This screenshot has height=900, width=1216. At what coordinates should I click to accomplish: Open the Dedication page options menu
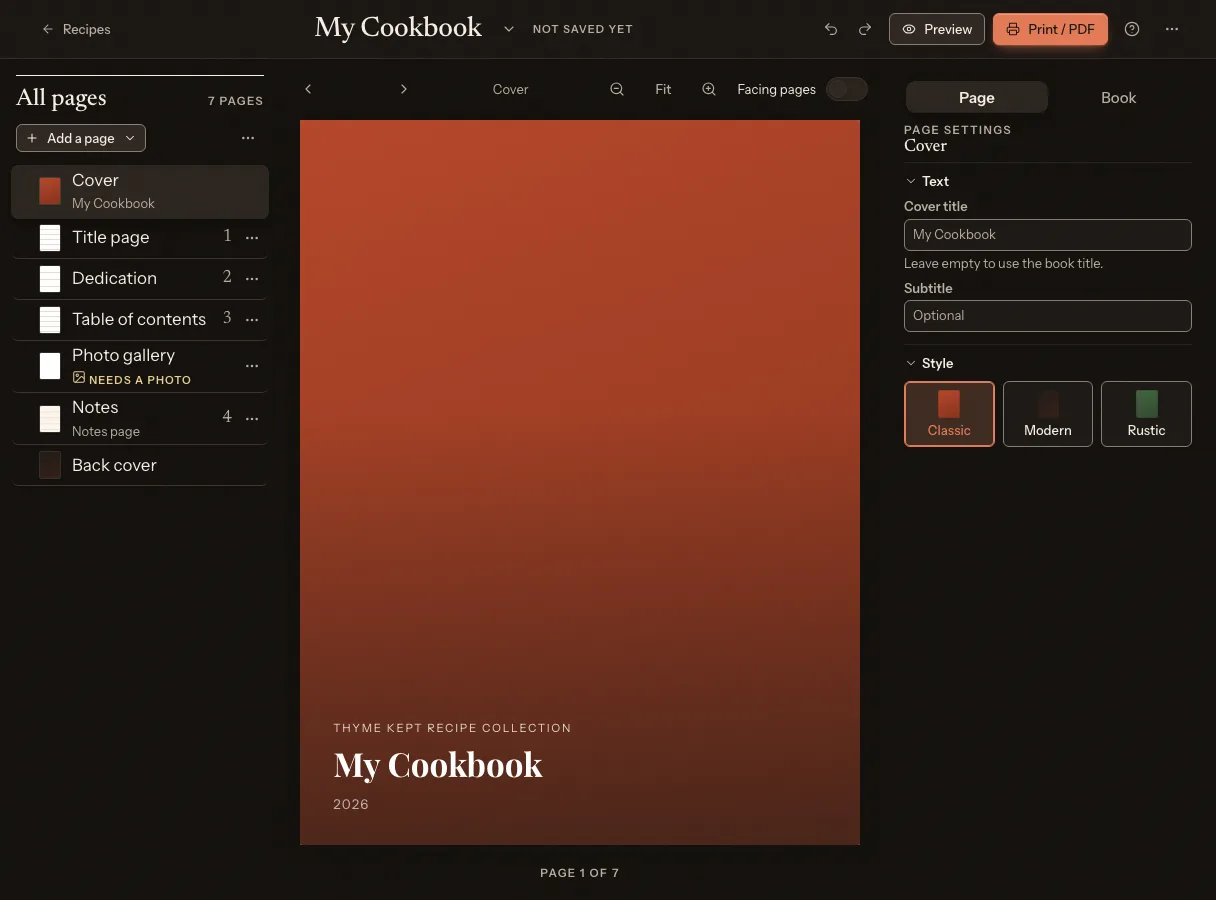point(252,279)
